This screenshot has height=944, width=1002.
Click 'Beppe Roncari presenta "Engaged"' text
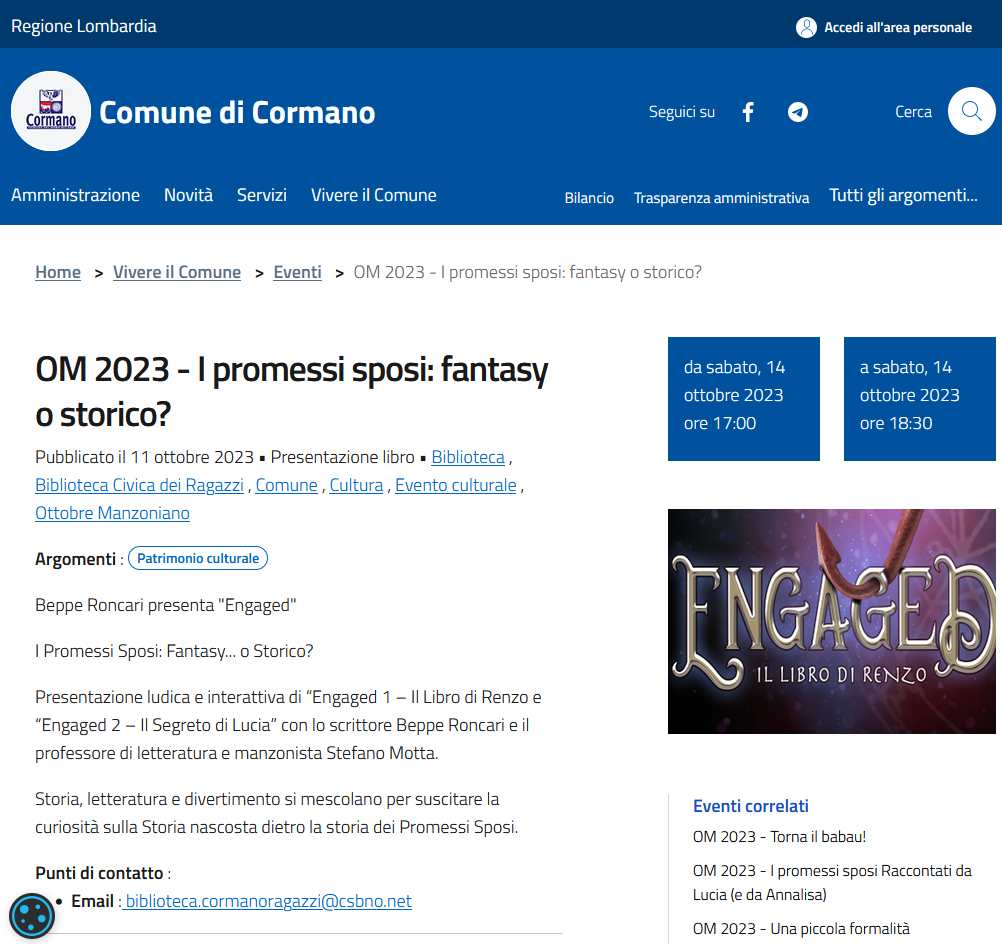coord(166,605)
